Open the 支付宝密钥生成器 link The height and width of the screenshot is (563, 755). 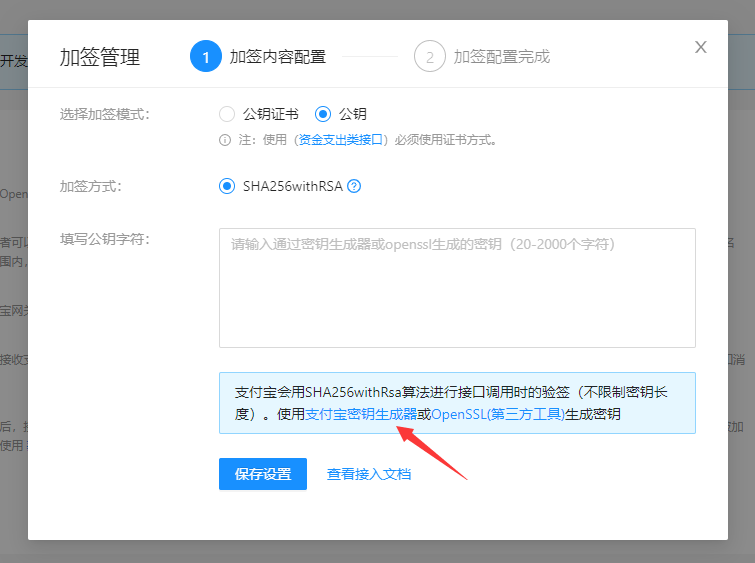[x=361, y=414]
